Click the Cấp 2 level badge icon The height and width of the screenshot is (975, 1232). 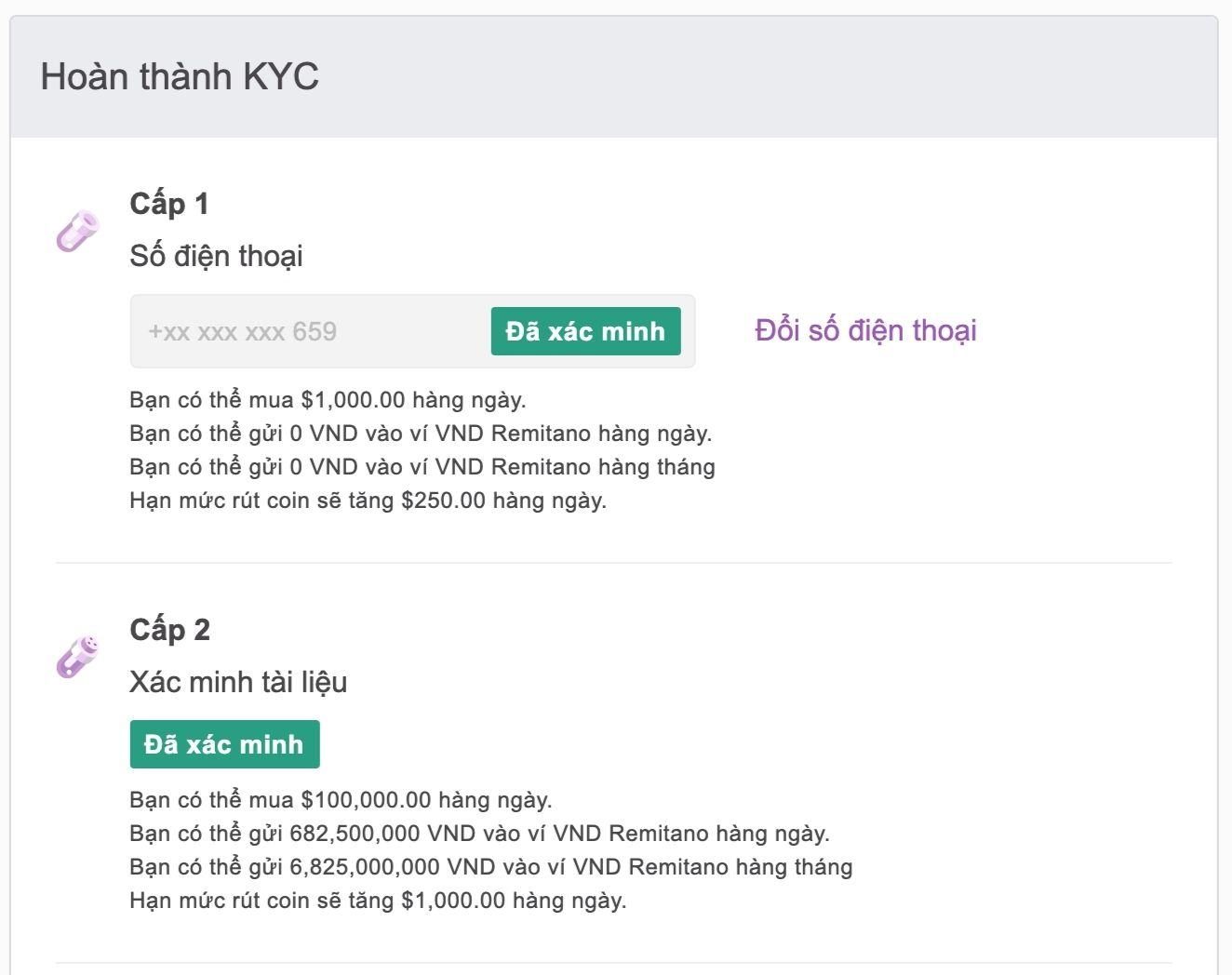[77, 657]
